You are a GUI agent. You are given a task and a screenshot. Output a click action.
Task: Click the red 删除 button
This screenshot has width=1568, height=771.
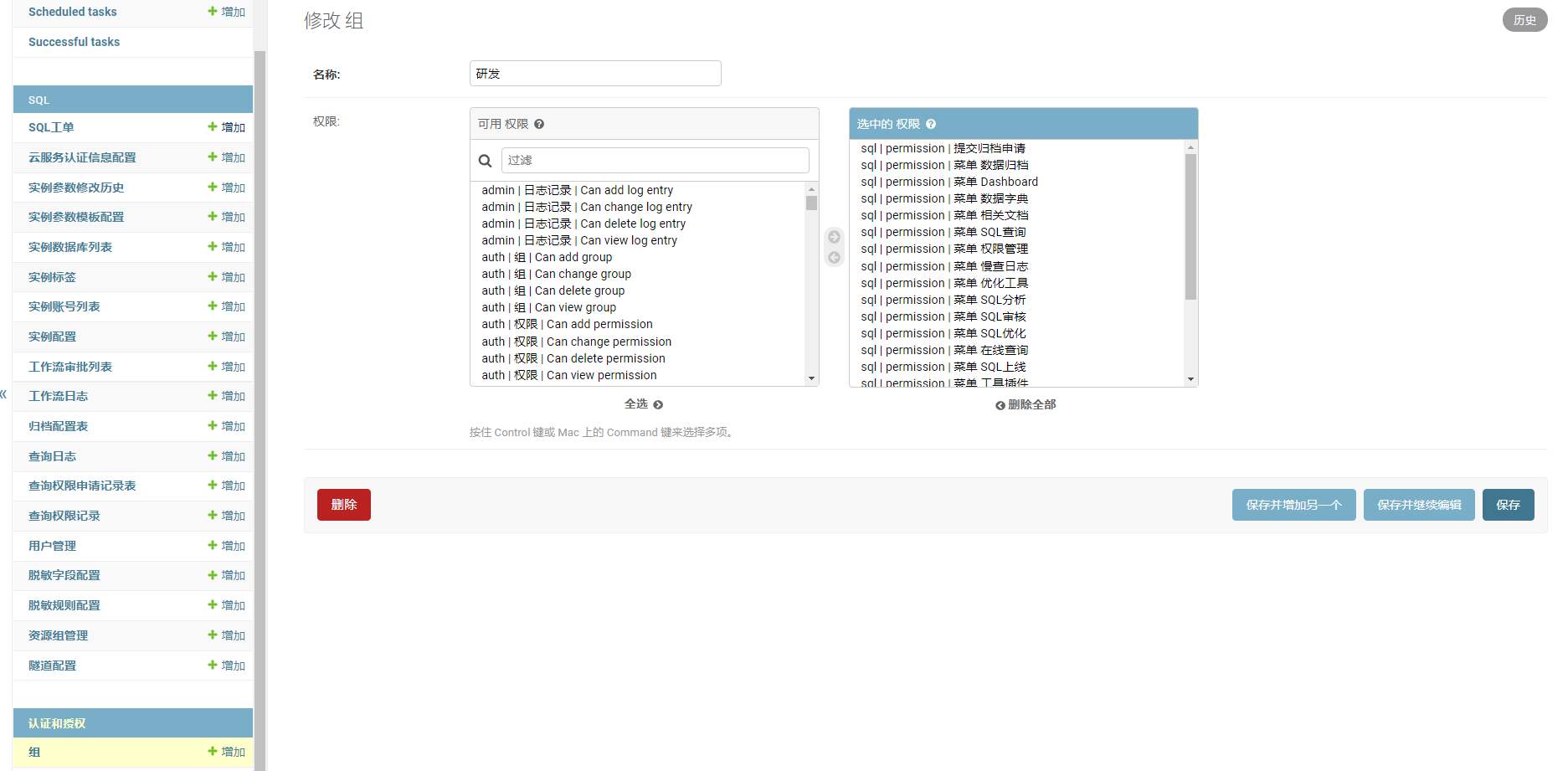coord(343,505)
